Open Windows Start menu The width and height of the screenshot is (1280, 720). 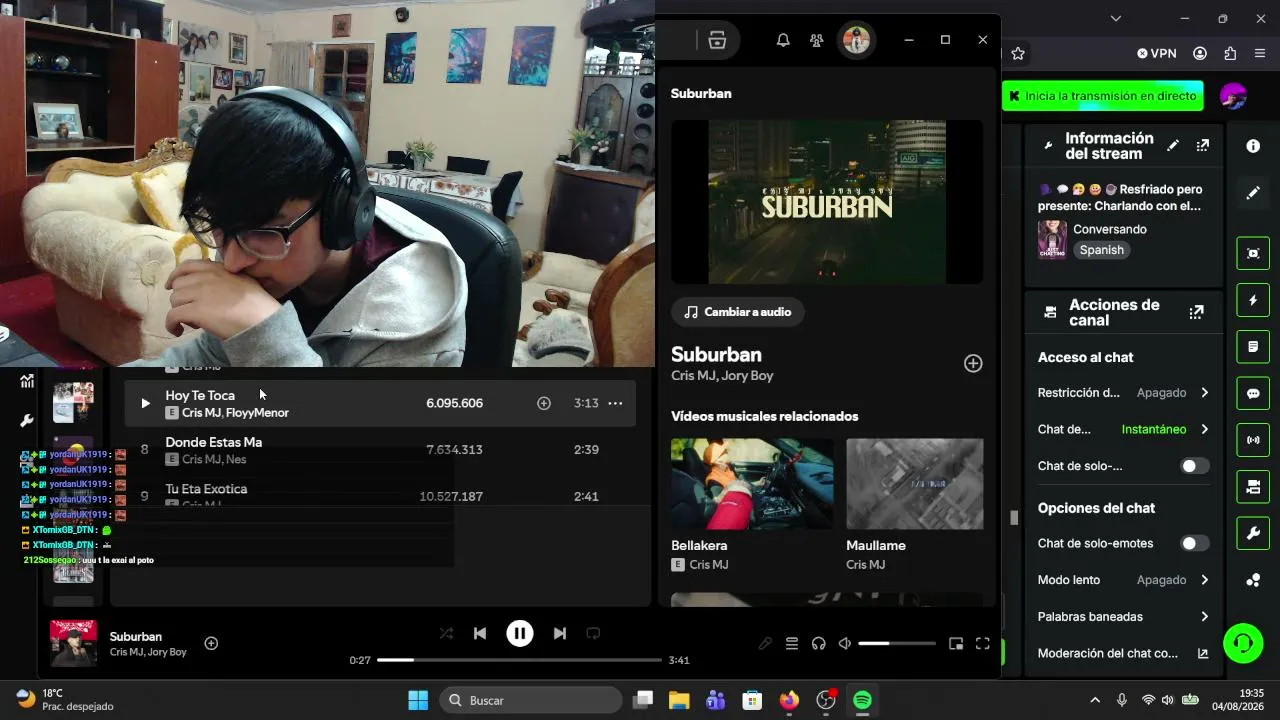click(418, 700)
